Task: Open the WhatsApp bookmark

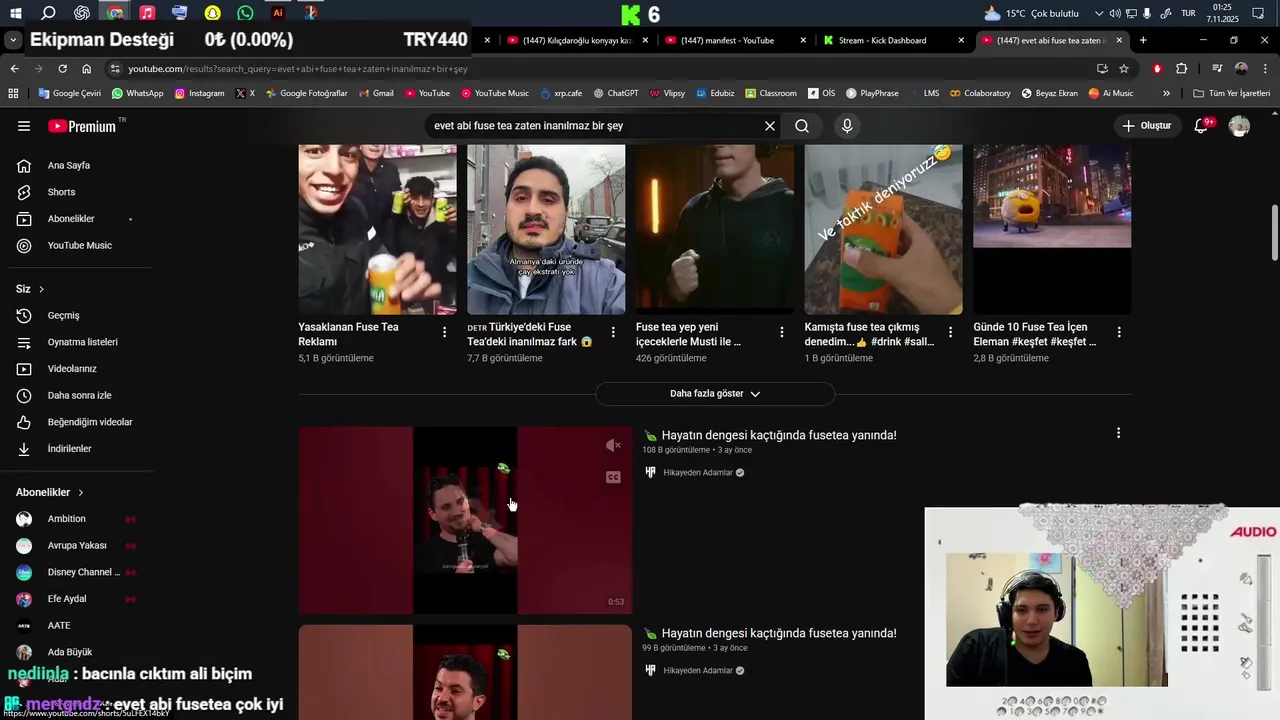Action: [x=138, y=93]
